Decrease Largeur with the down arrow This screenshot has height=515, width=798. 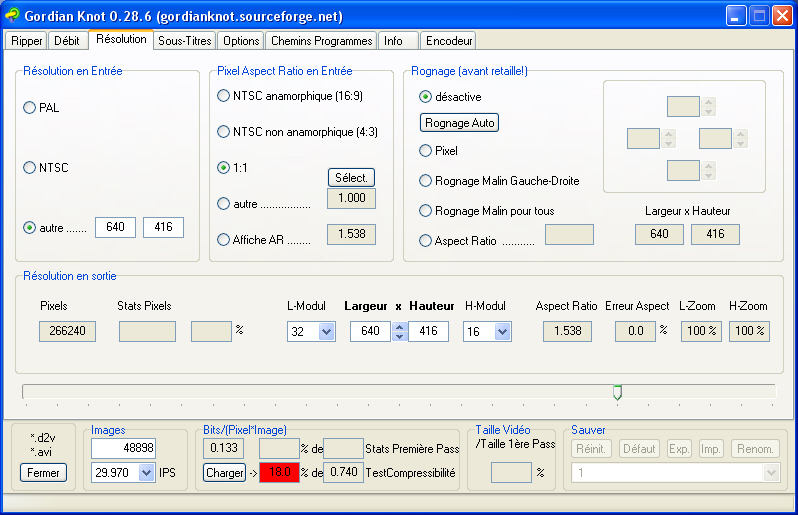tap(400, 336)
